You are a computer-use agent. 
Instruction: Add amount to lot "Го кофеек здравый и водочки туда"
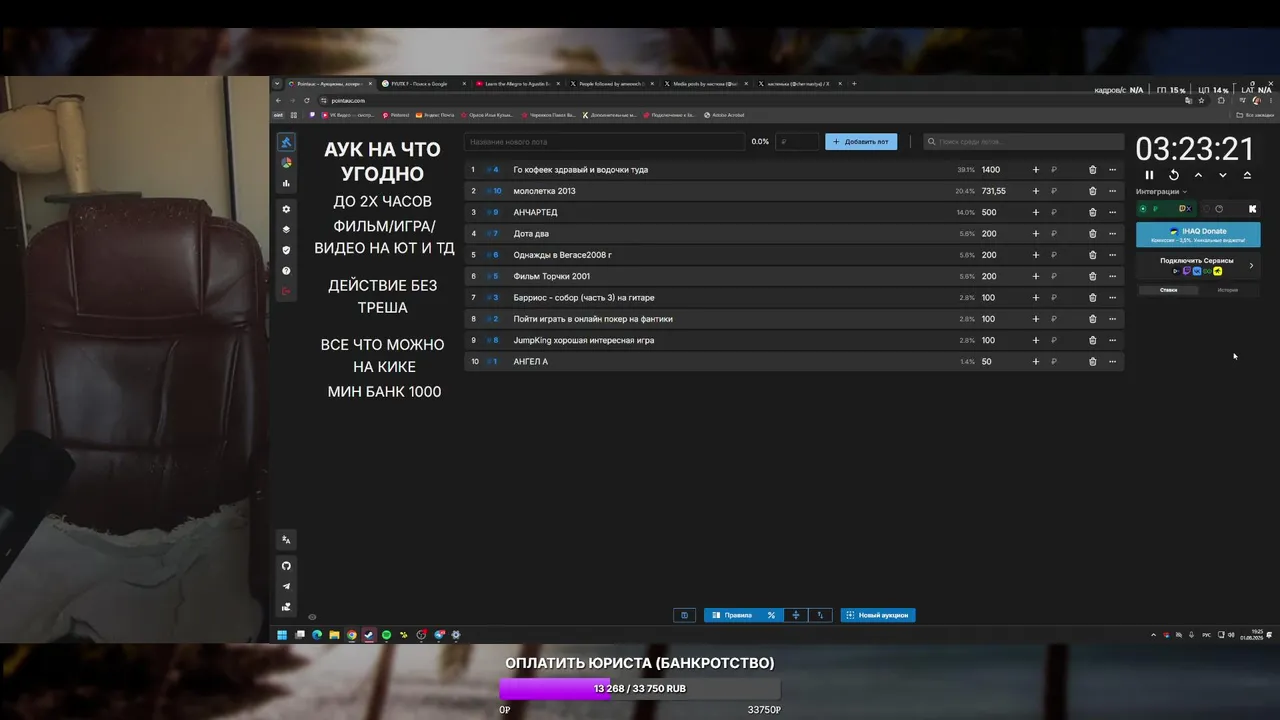click(1035, 170)
